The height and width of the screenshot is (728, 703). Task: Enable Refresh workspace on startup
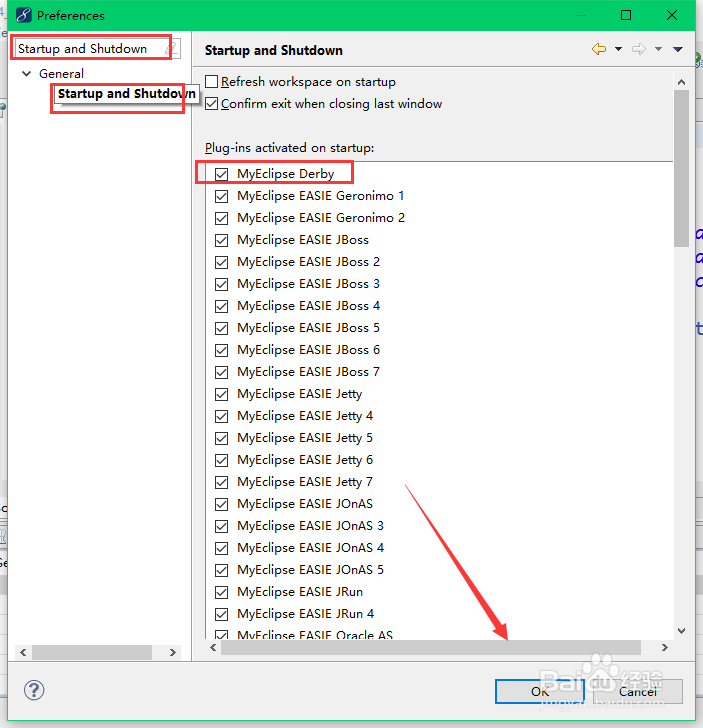211,82
